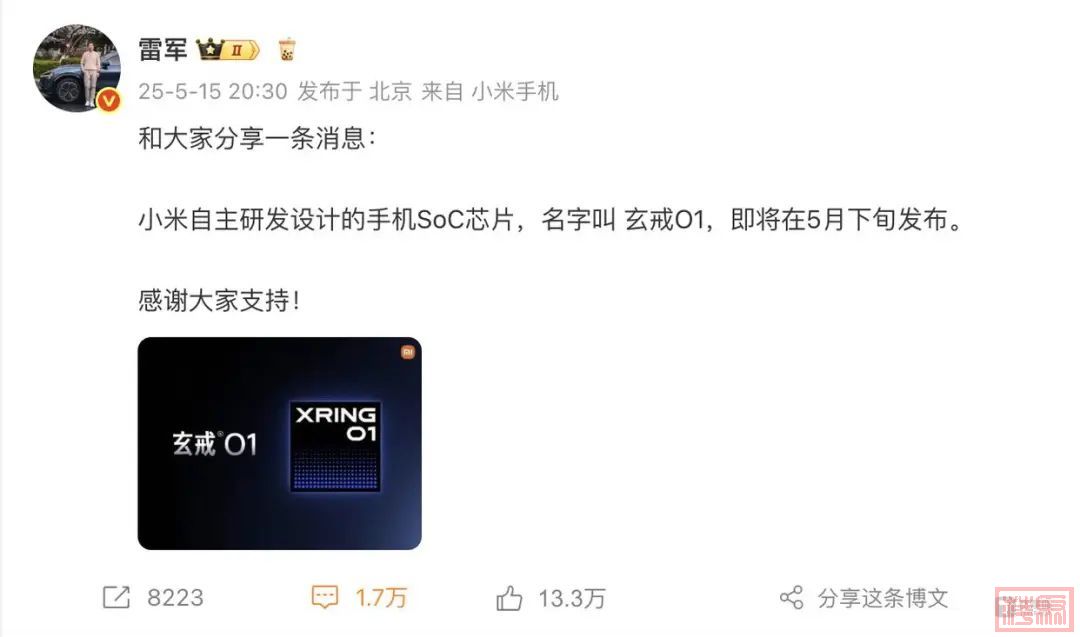Click 分享这条博文 share link

pyautogui.click(x=883, y=598)
